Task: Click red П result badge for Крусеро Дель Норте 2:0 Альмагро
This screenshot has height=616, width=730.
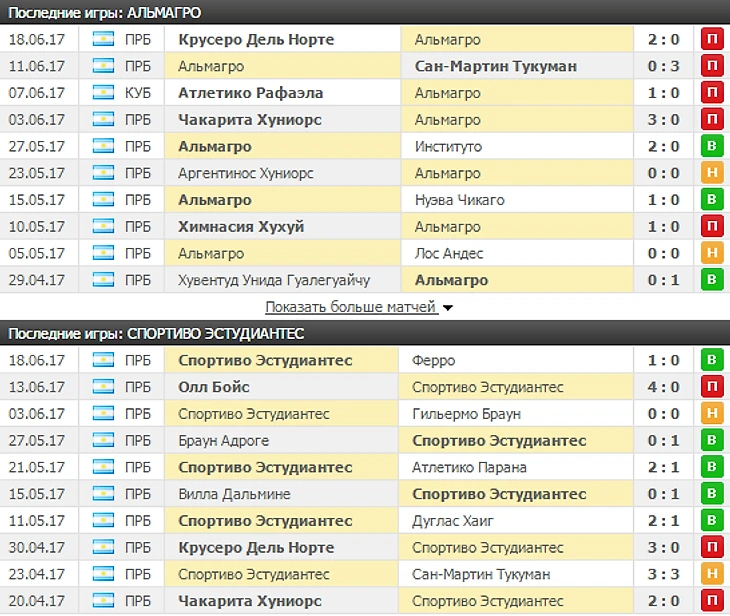Action: (713, 40)
